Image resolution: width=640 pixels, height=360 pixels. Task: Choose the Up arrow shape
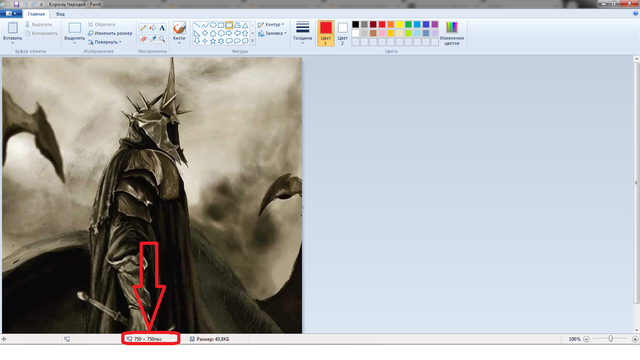tap(245, 33)
